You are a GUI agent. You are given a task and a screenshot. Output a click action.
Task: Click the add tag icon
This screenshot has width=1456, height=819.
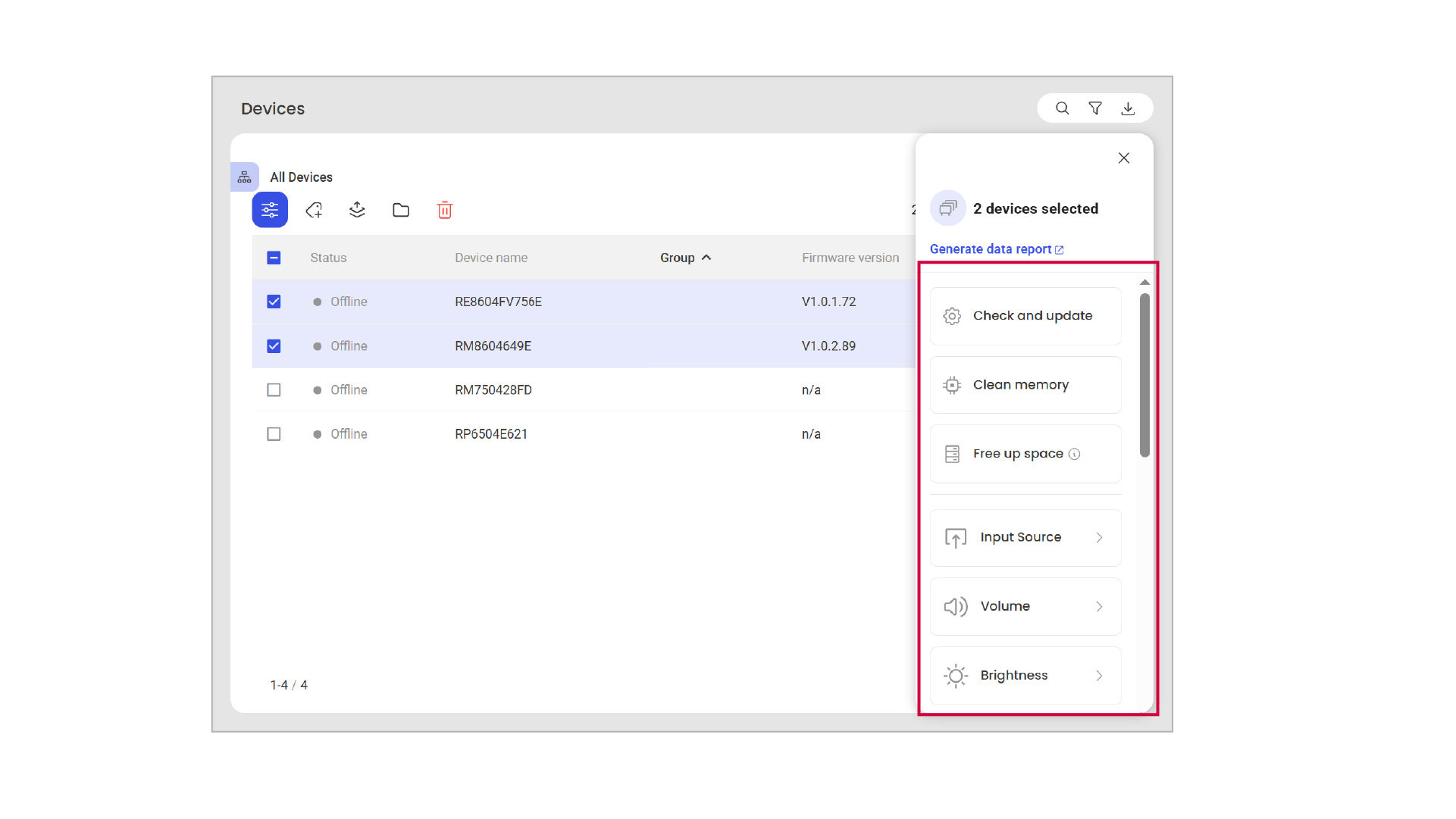click(x=314, y=210)
